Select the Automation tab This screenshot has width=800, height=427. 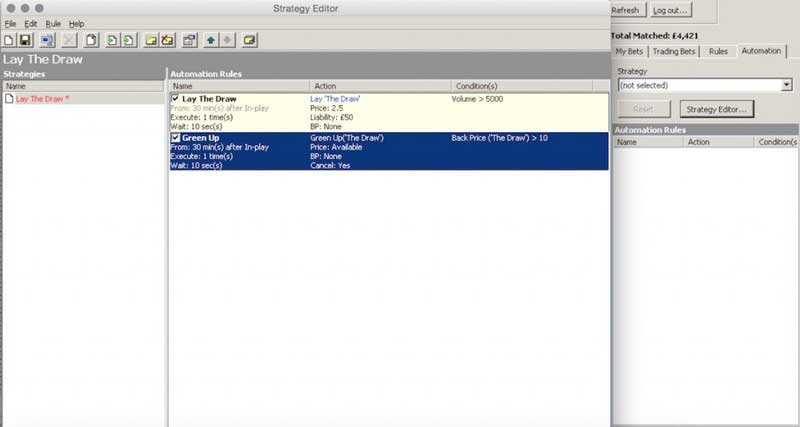pyautogui.click(x=761, y=51)
